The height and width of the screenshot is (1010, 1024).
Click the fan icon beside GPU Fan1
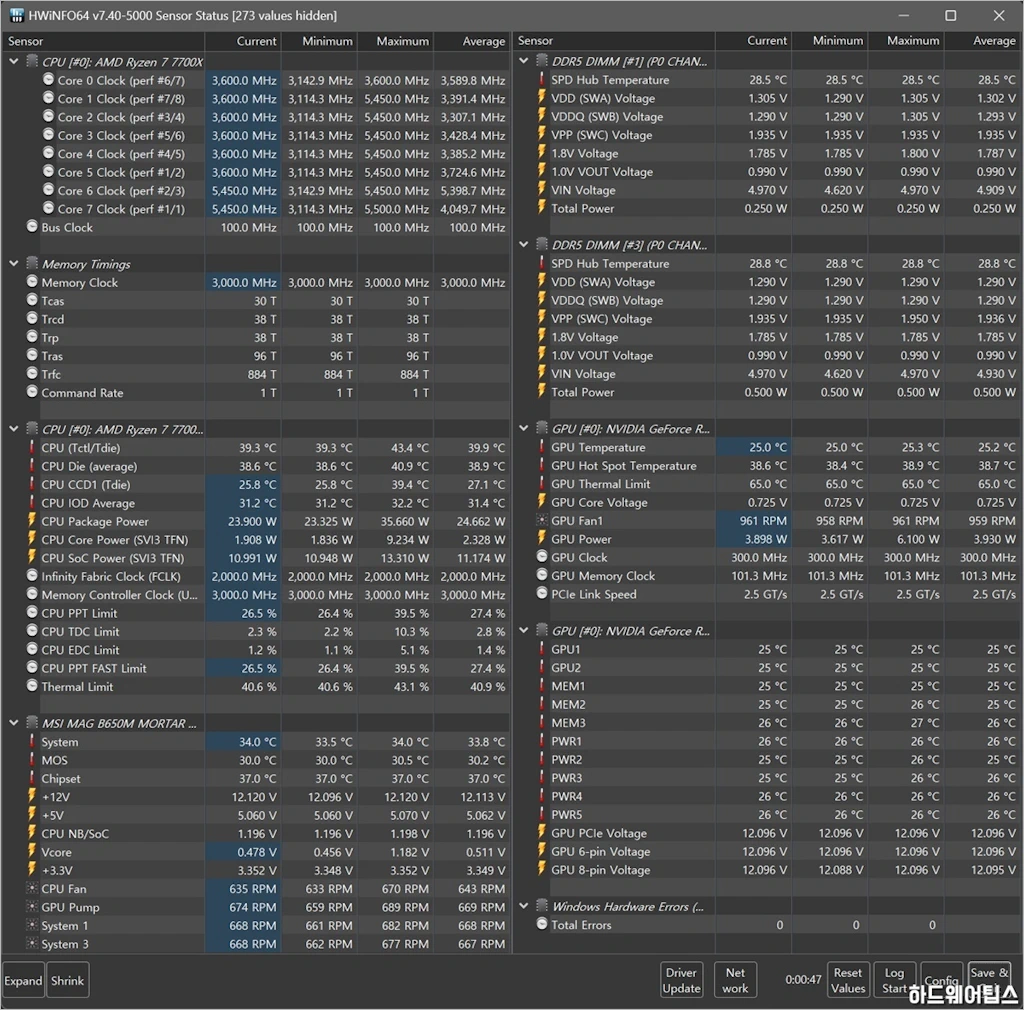pyautogui.click(x=541, y=520)
